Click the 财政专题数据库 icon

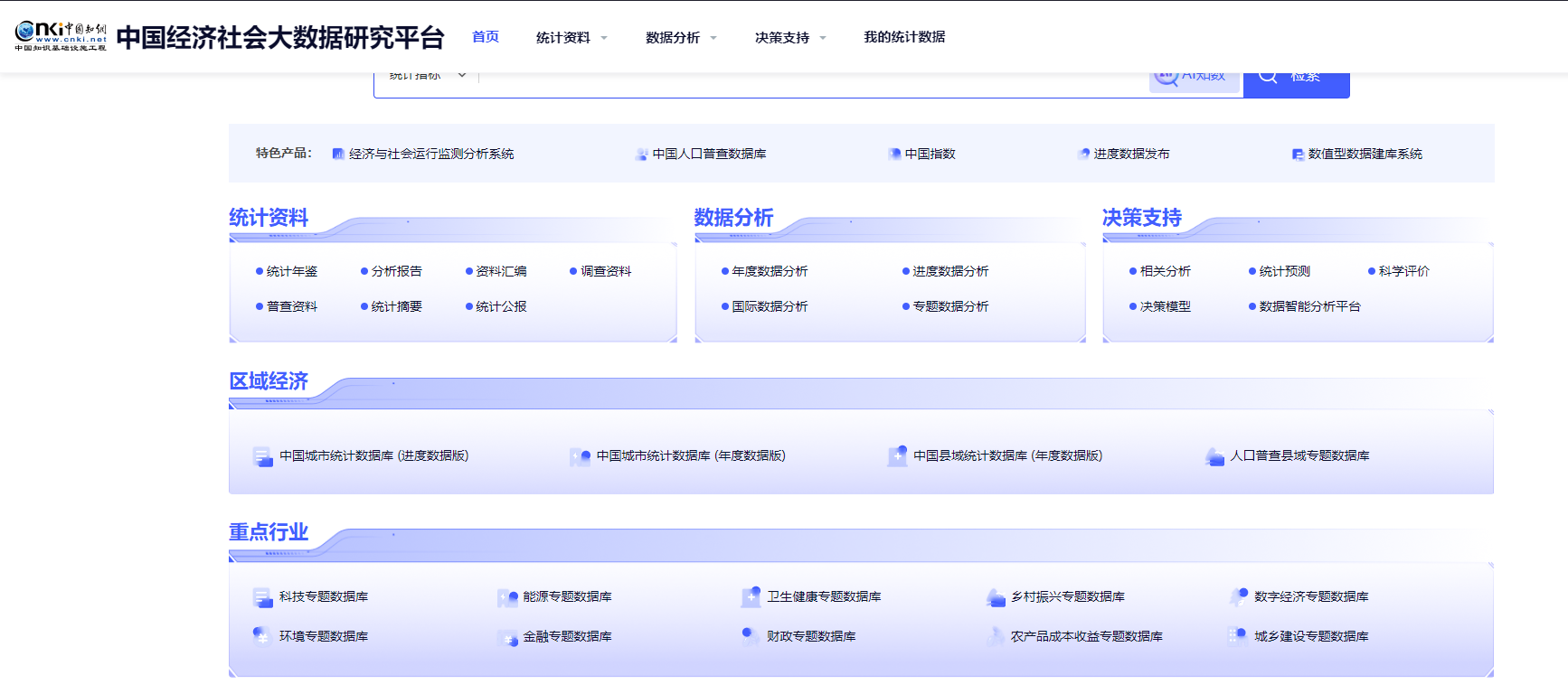[x=751, y=637]
